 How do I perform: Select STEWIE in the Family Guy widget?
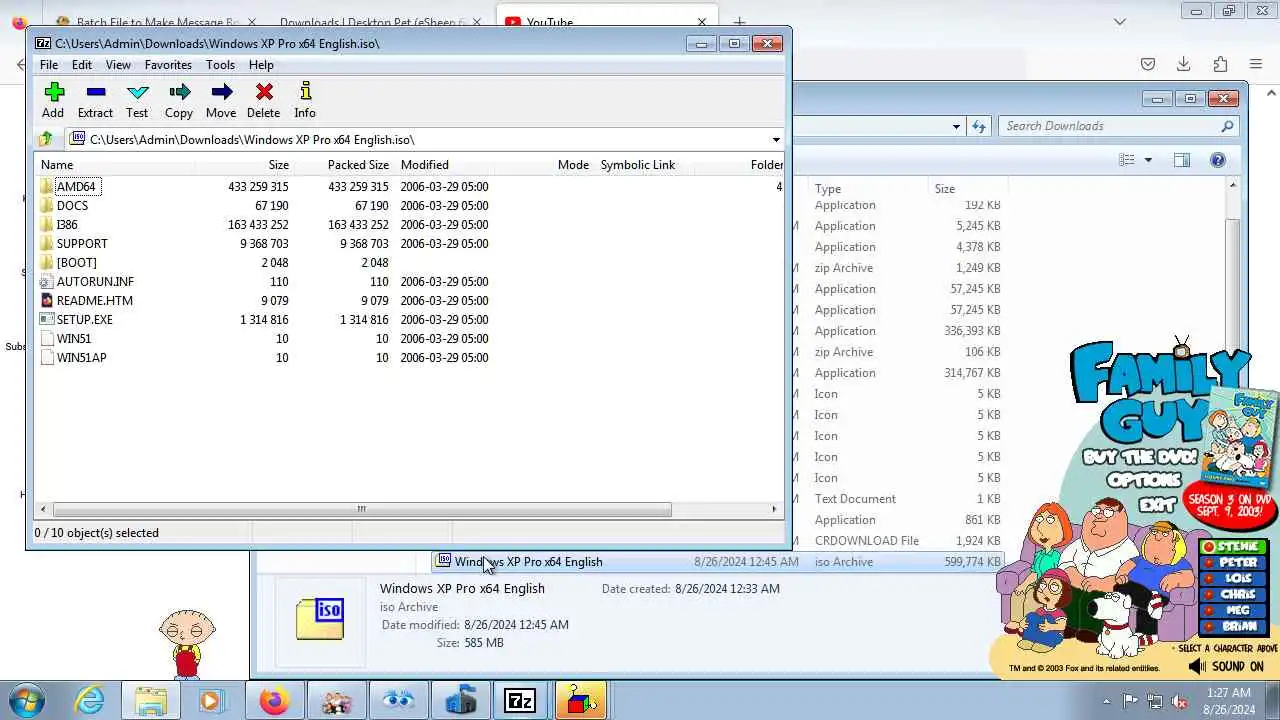point(1234,547)
